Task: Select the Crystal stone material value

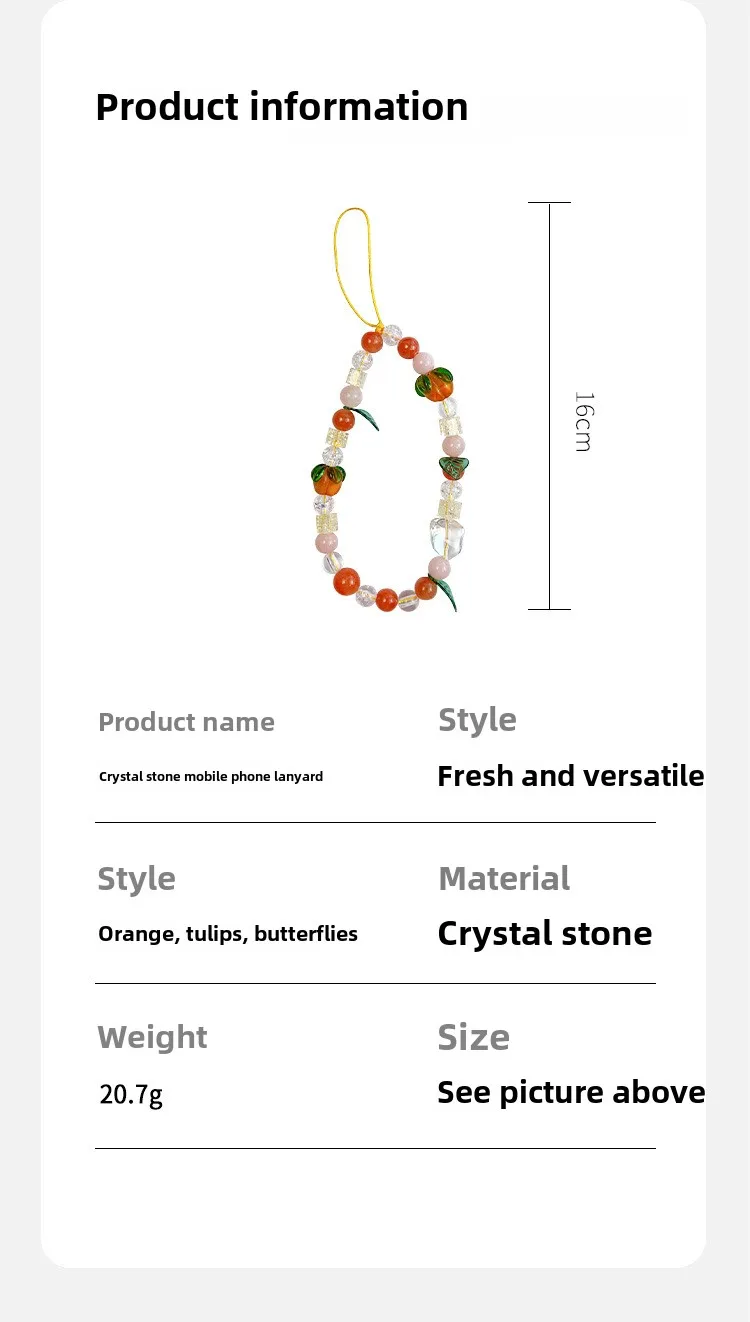Action: point(545,933)
